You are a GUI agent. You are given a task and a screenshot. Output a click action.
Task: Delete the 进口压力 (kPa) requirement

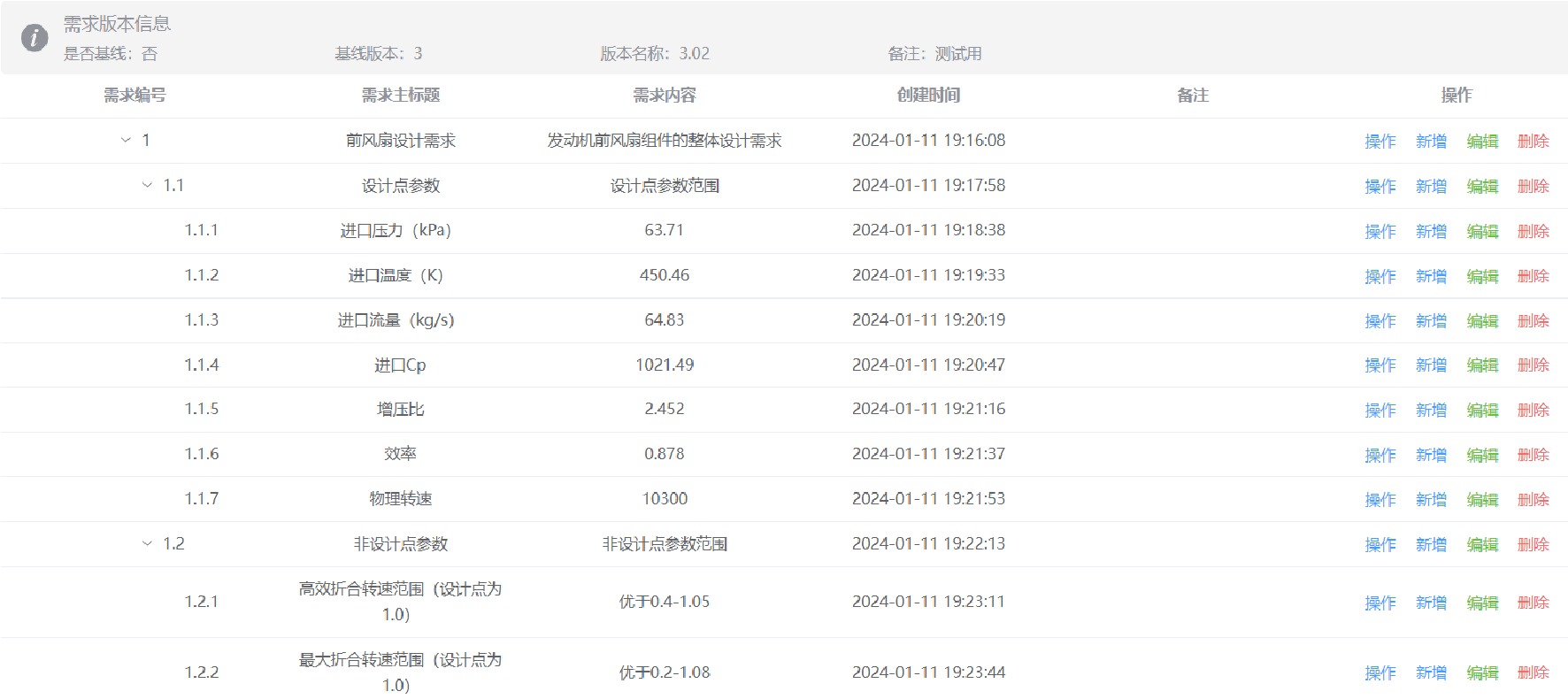[1533, 232]
